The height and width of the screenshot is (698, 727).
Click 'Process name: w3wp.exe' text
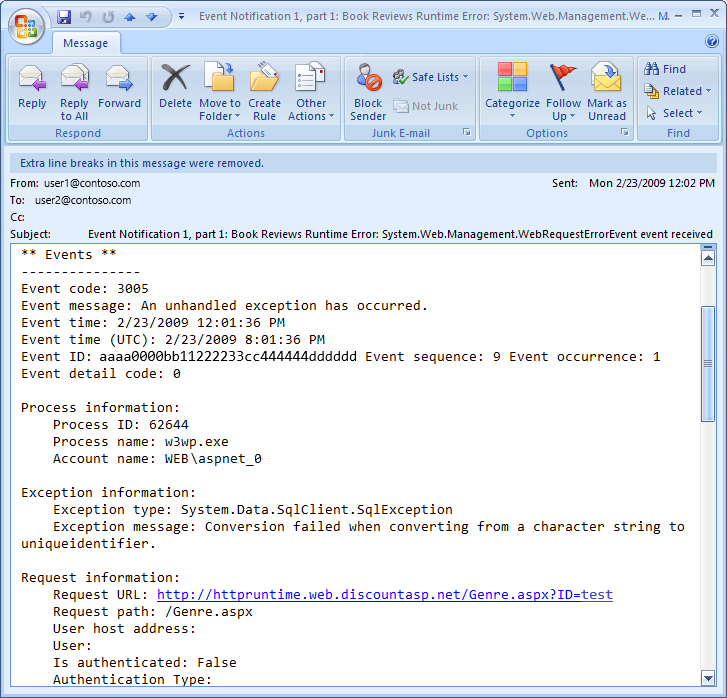[140, 442]
